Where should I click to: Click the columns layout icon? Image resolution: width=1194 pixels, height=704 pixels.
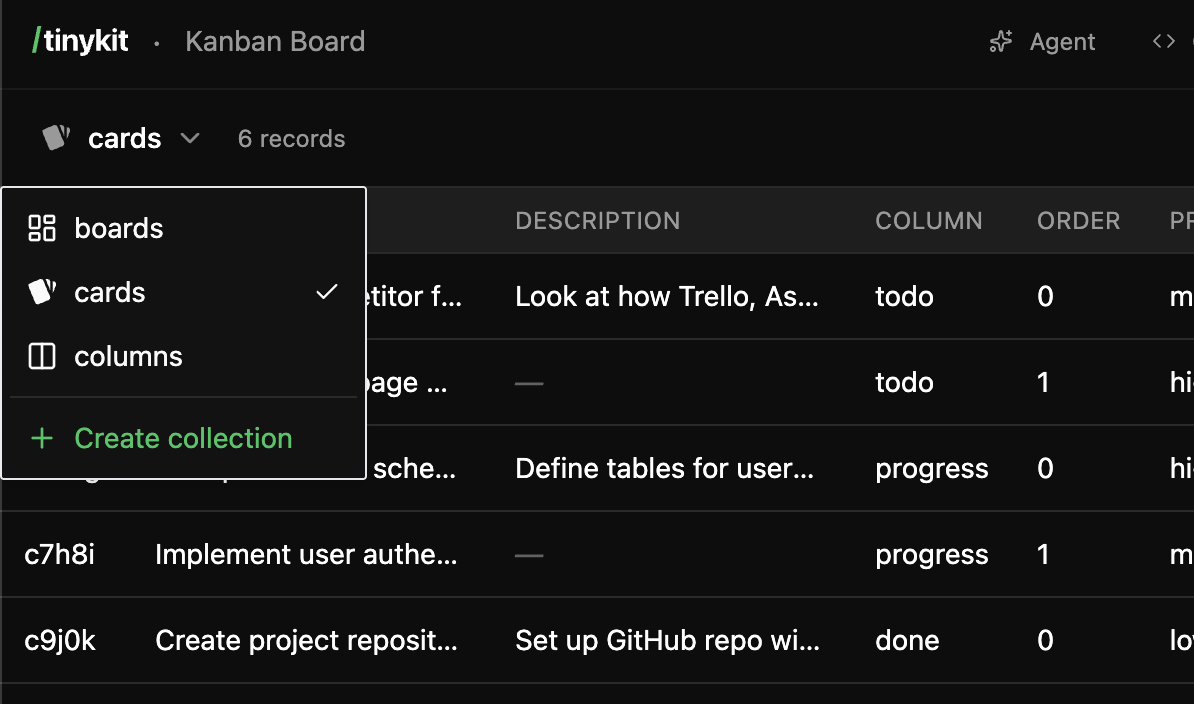click(42, 356)
